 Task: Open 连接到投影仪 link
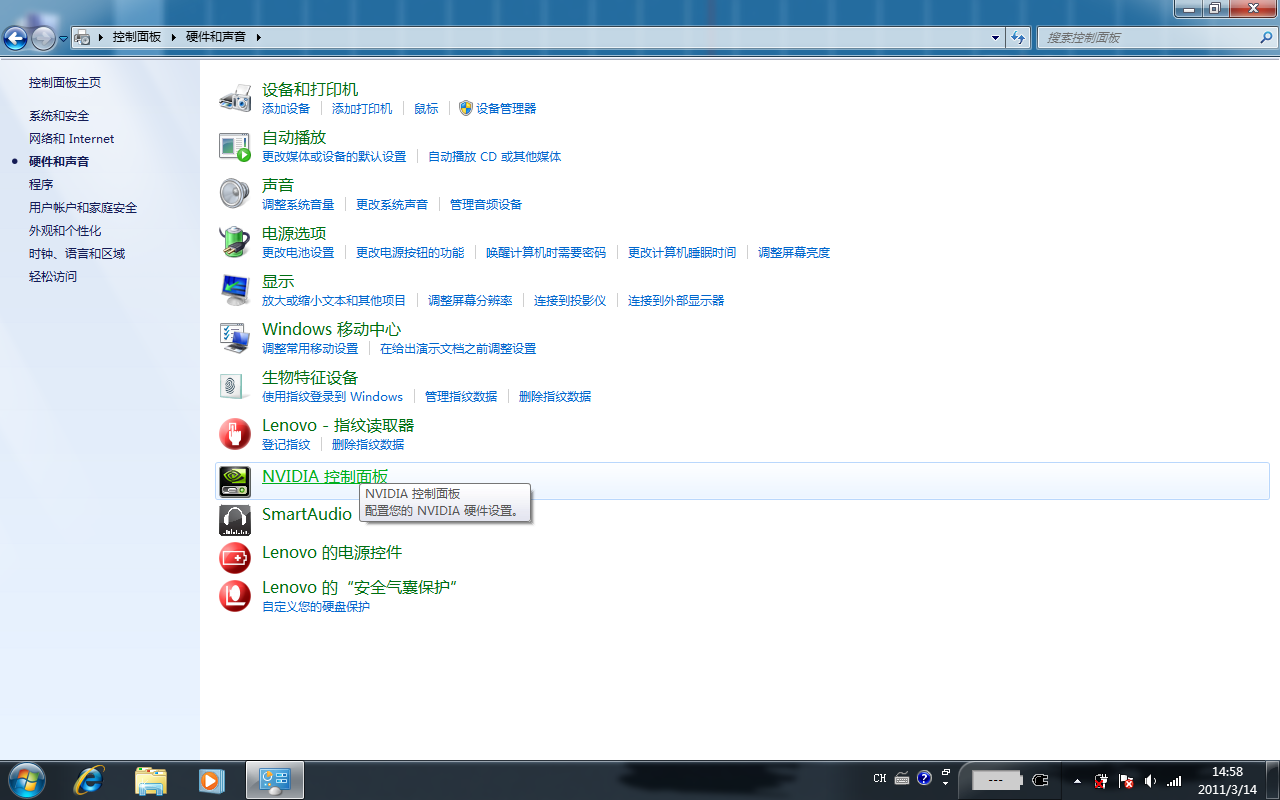tap(570, 301)
